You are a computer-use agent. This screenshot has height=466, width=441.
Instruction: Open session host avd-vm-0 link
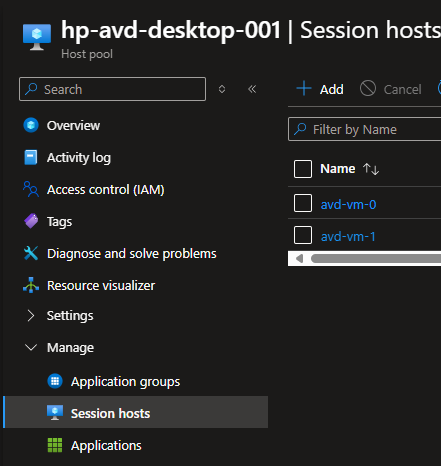(x=348, y=204)
